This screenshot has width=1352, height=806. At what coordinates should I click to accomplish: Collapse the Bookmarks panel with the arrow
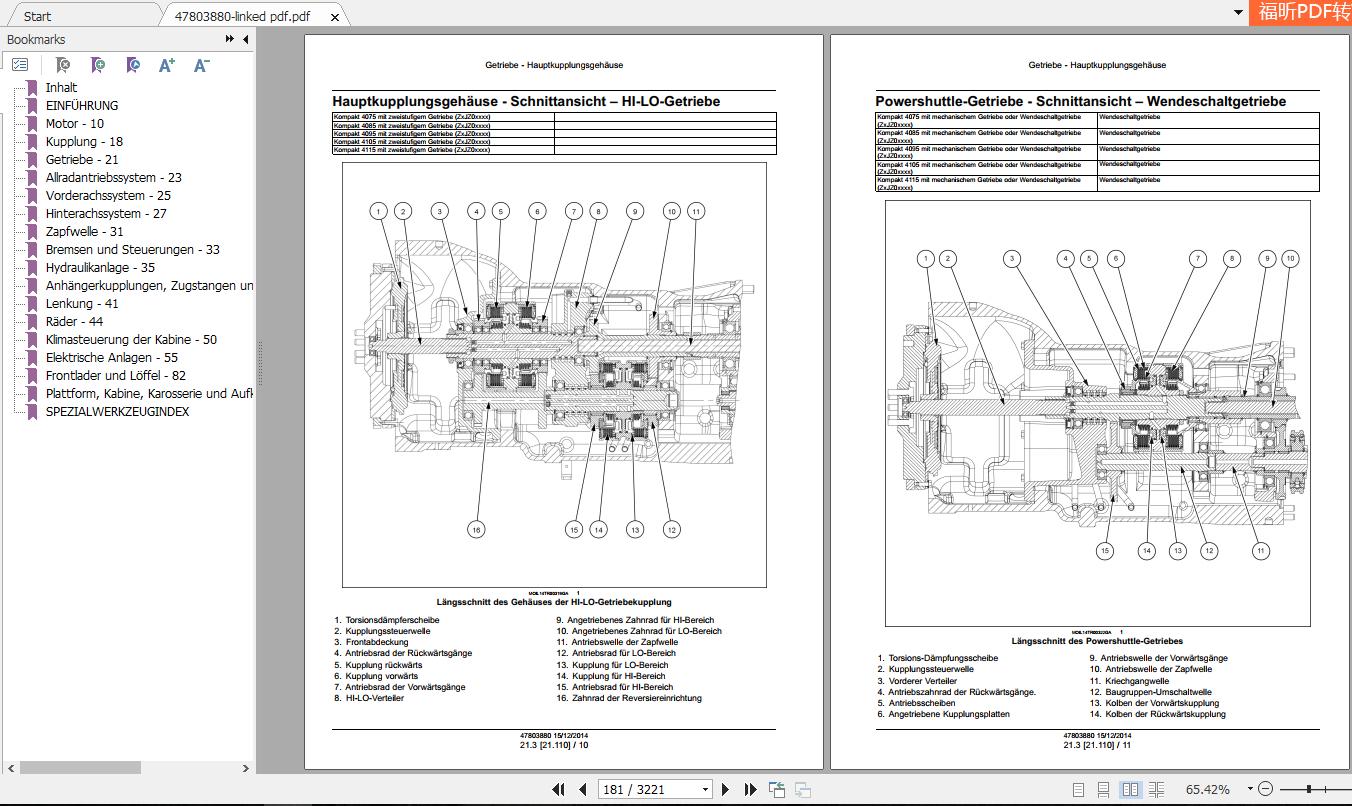coord(243,39)
